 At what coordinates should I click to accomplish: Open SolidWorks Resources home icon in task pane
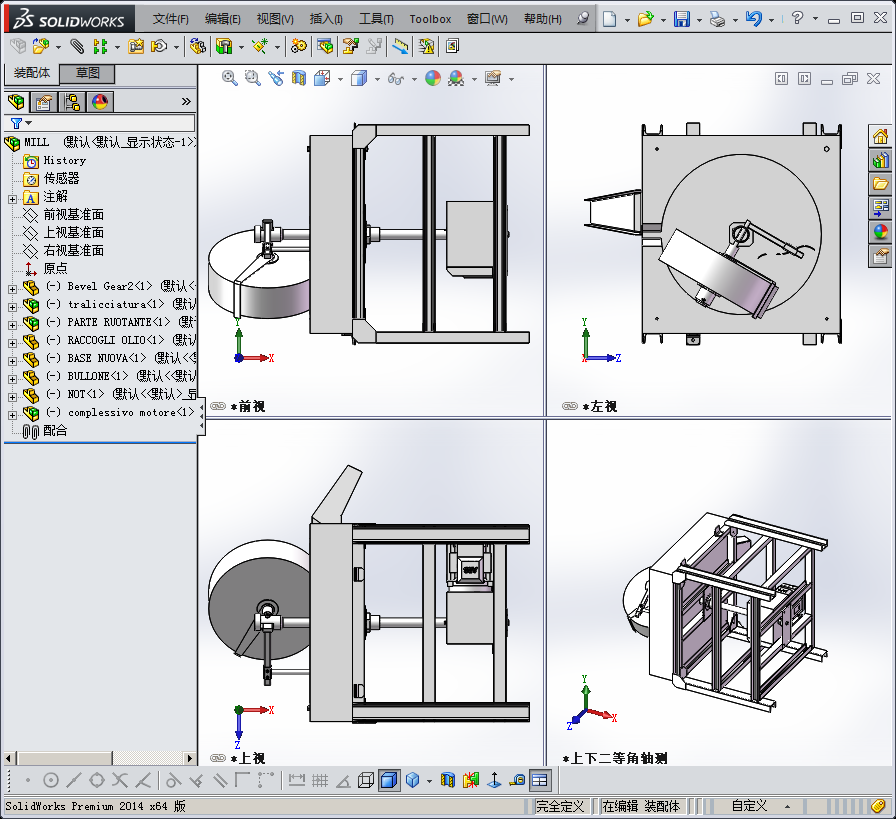click(881, 136)
